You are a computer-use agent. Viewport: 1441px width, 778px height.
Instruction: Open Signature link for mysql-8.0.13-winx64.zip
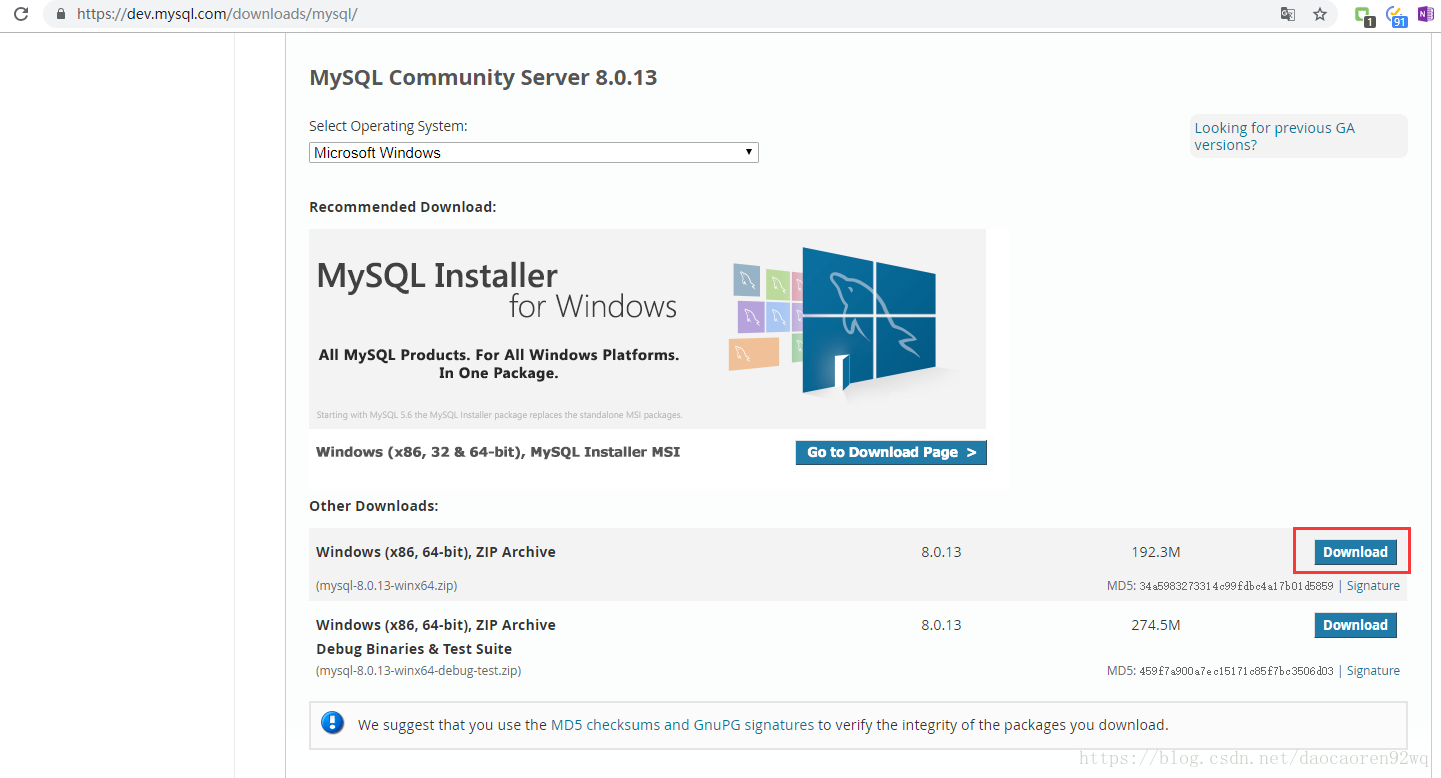(1373, 586)
